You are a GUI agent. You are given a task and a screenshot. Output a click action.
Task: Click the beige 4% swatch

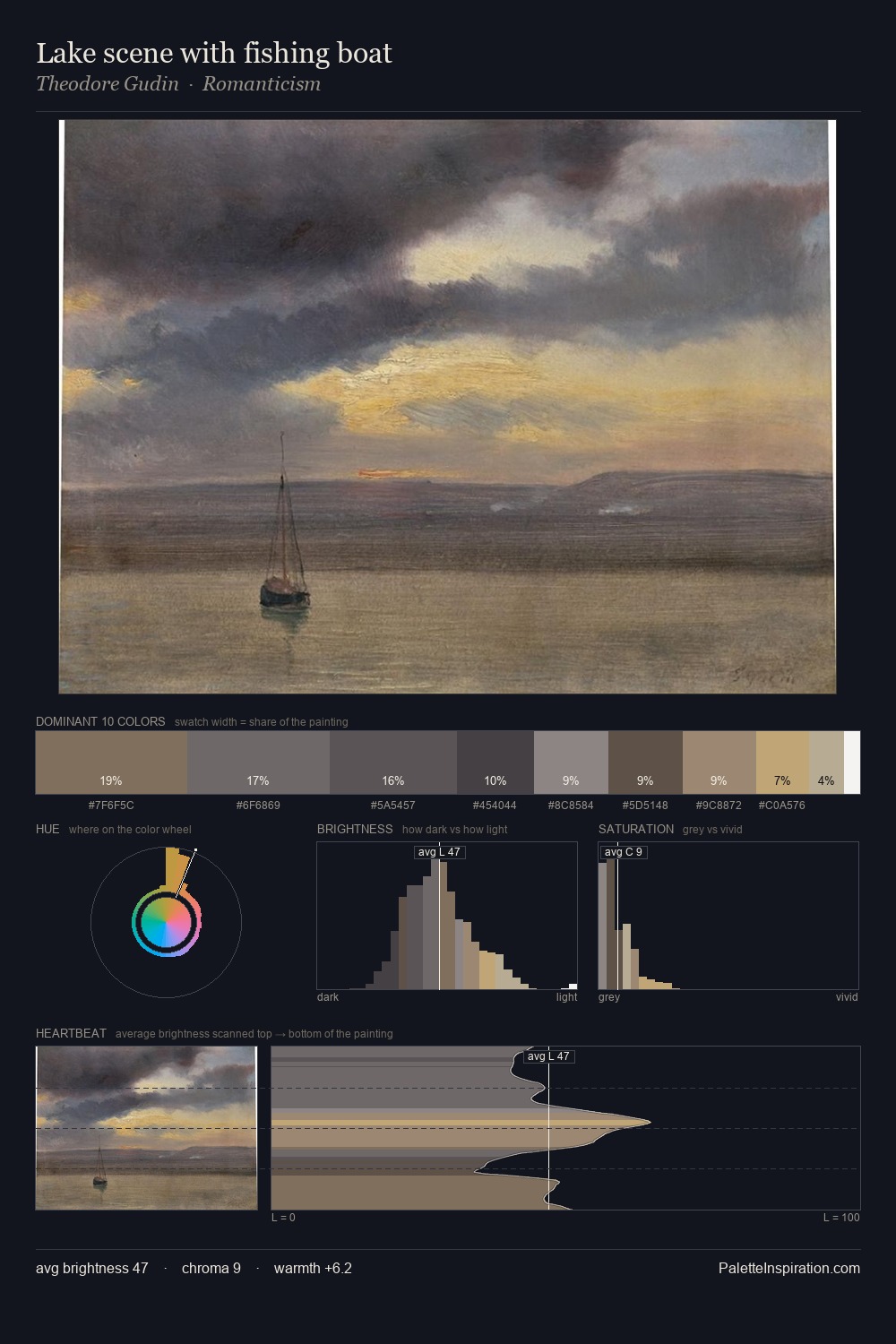(826, 762)
